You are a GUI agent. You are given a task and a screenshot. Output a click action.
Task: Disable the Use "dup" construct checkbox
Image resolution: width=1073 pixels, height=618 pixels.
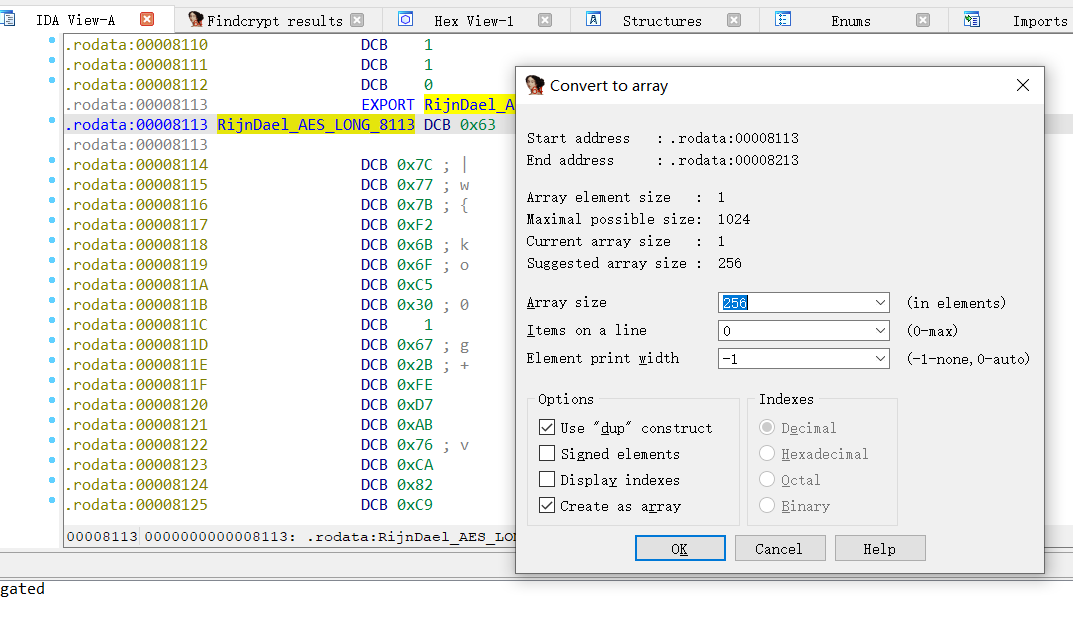click(547, 428)
